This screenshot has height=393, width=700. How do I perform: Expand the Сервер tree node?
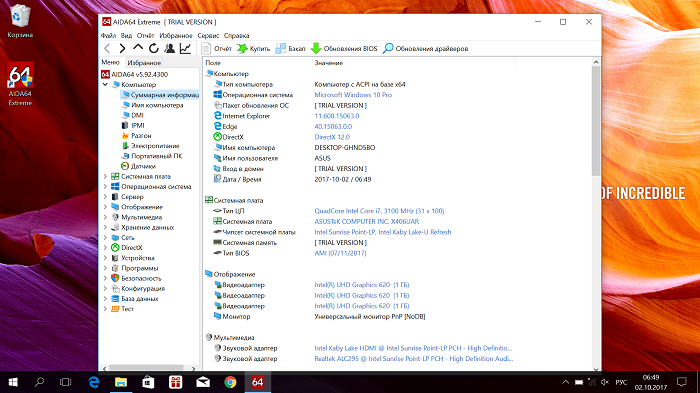coord(105,197)
